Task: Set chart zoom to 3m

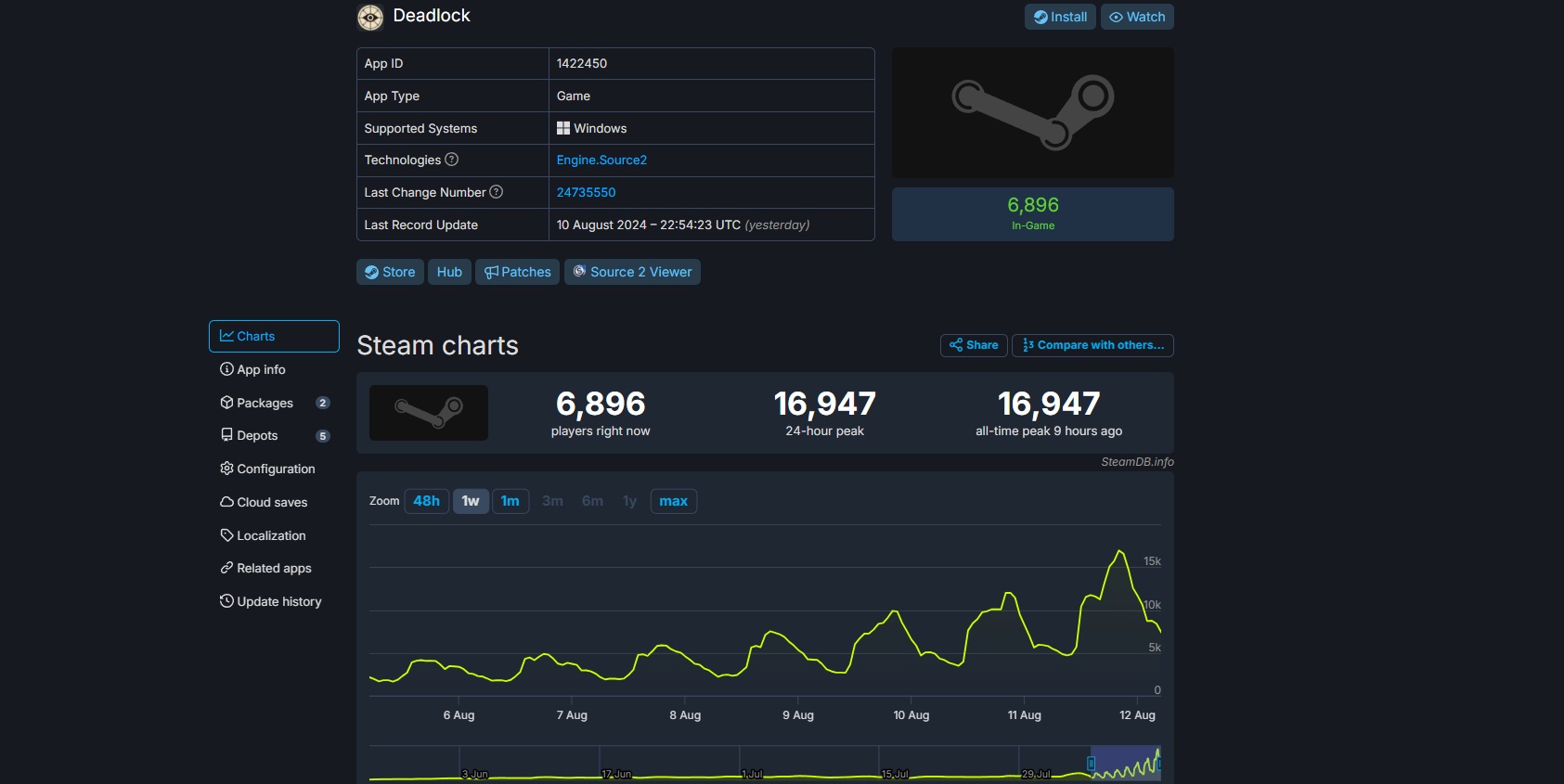Action: pyautogui.click(x=552, y=501)
